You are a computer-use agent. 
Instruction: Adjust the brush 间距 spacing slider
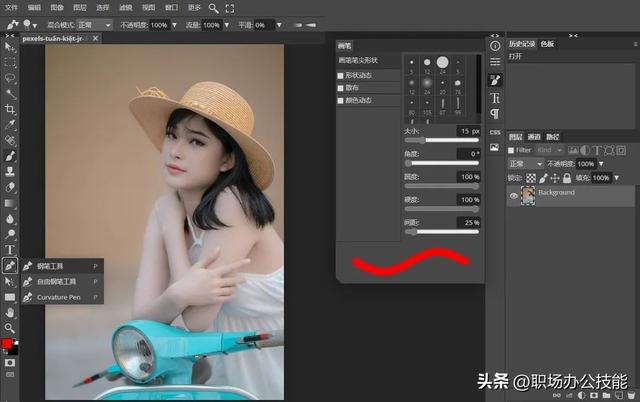(442, 232)
